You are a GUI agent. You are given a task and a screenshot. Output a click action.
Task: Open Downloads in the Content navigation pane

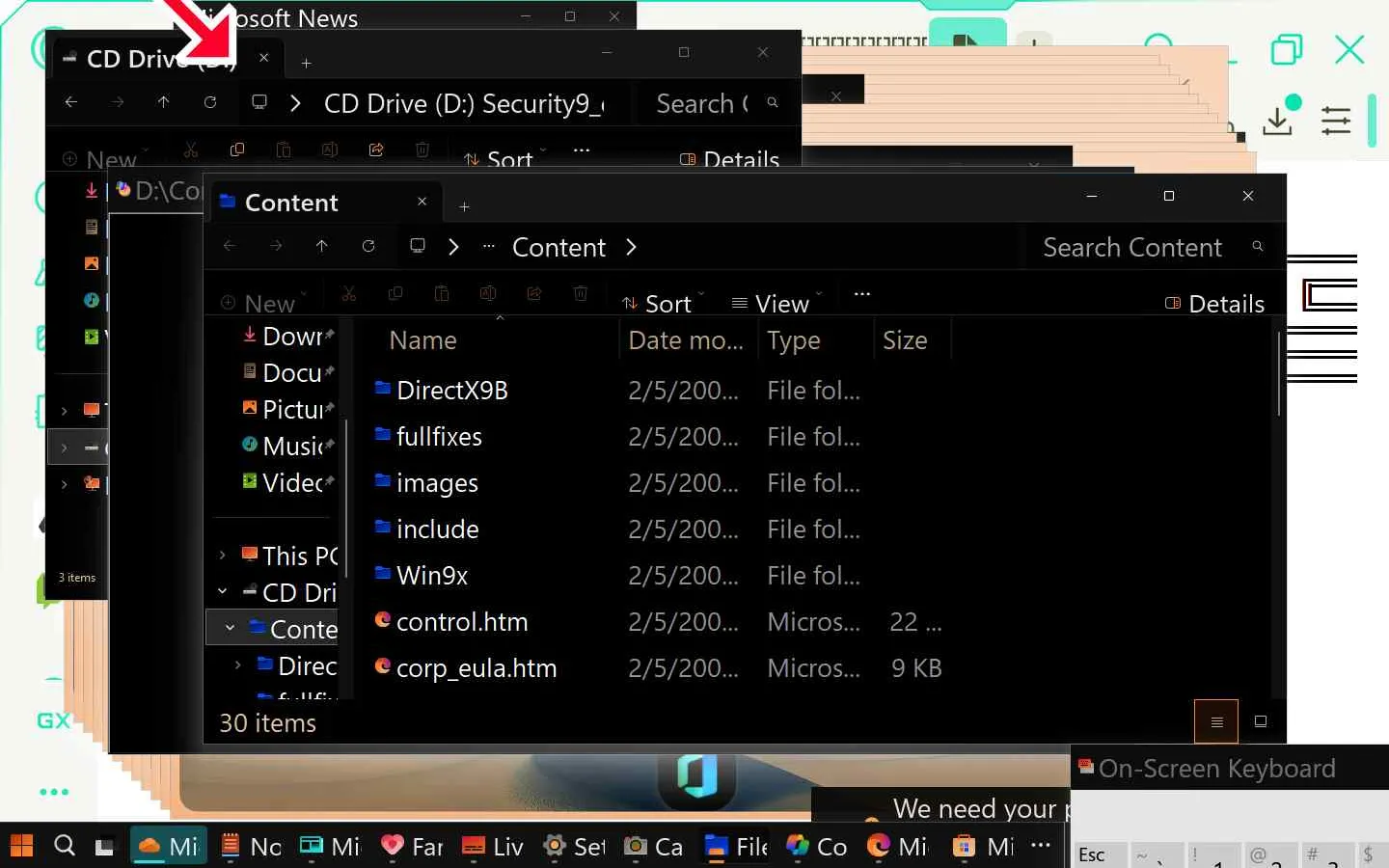click(x=287, y=336)
